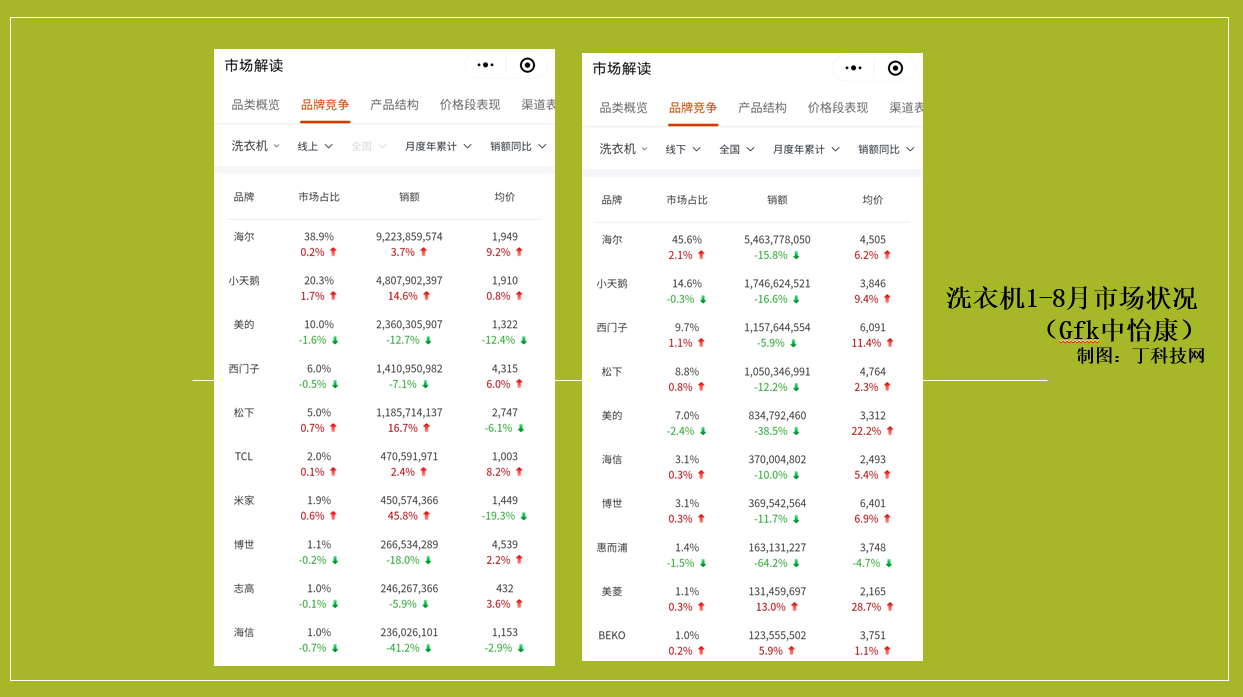Click 均价 column header in right panel
1243x697 pixels.
[x=873, y=200]
